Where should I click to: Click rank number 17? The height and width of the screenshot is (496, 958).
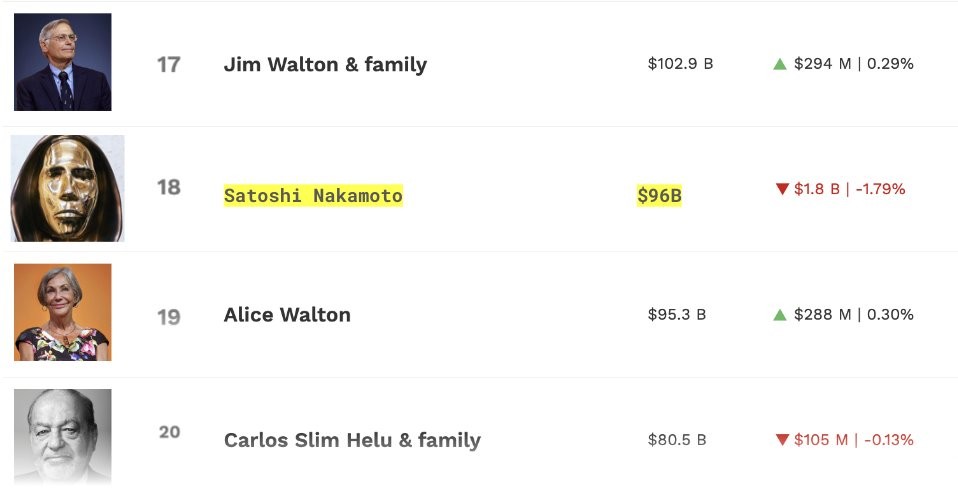pos(169,64)
